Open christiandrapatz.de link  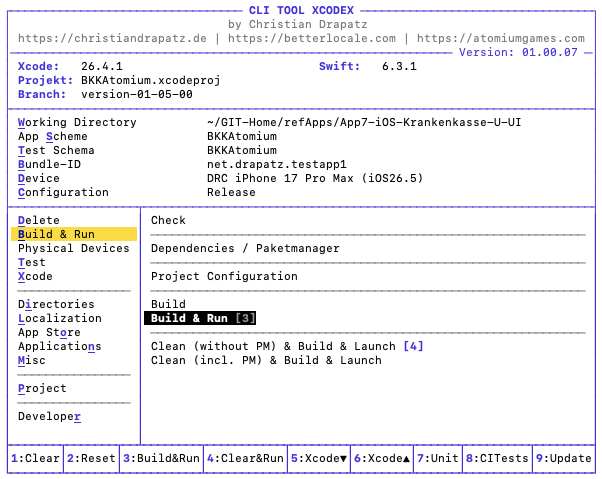pyautogui.click(x=112, y=38)
